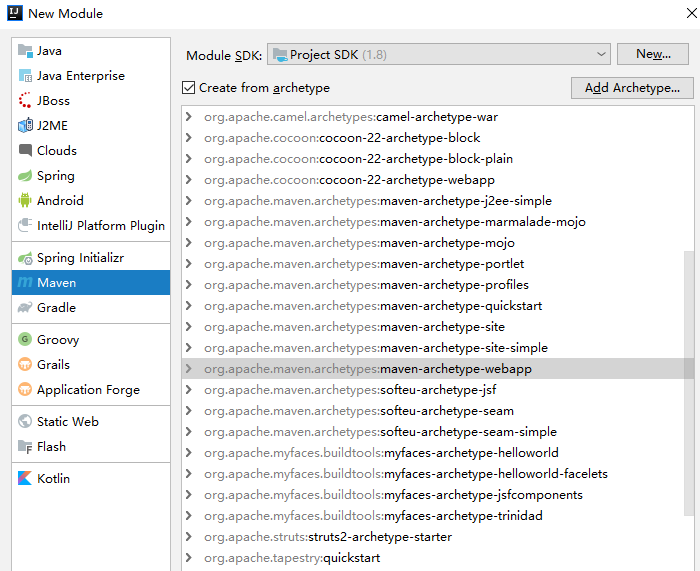Image resolution: width=700 pixels, height=571 pixels.
Task: Click the Kotlin logo icon
Action: tap(26, 479)
